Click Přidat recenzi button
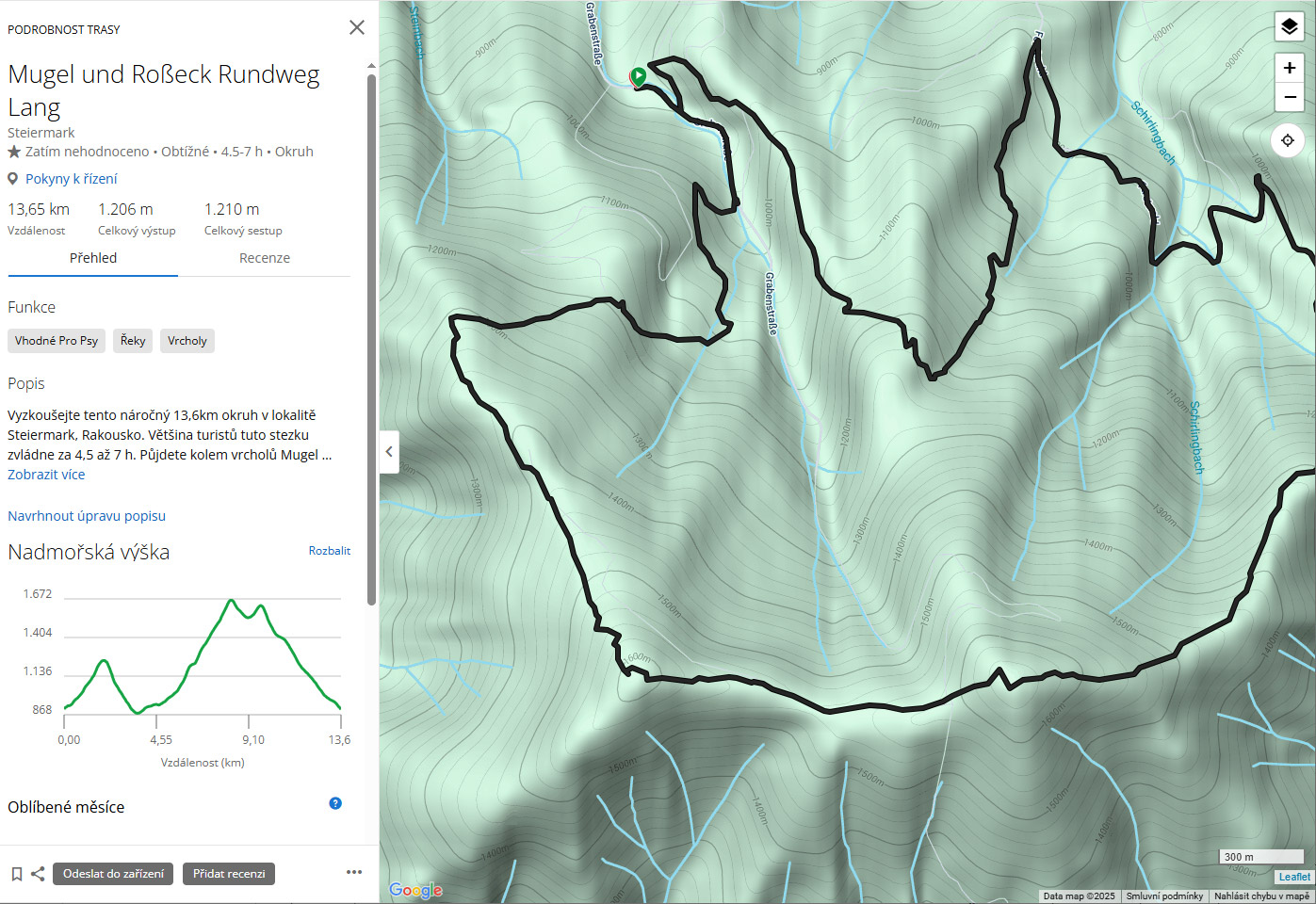 tap(229, 874)
